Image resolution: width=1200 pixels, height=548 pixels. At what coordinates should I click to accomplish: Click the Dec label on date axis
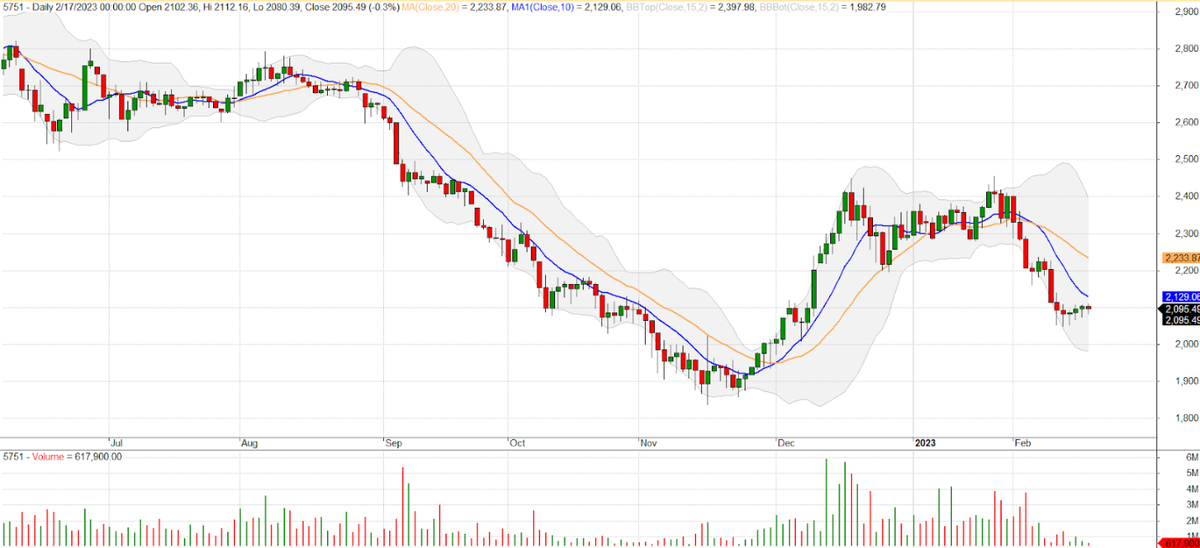(785, 441)
